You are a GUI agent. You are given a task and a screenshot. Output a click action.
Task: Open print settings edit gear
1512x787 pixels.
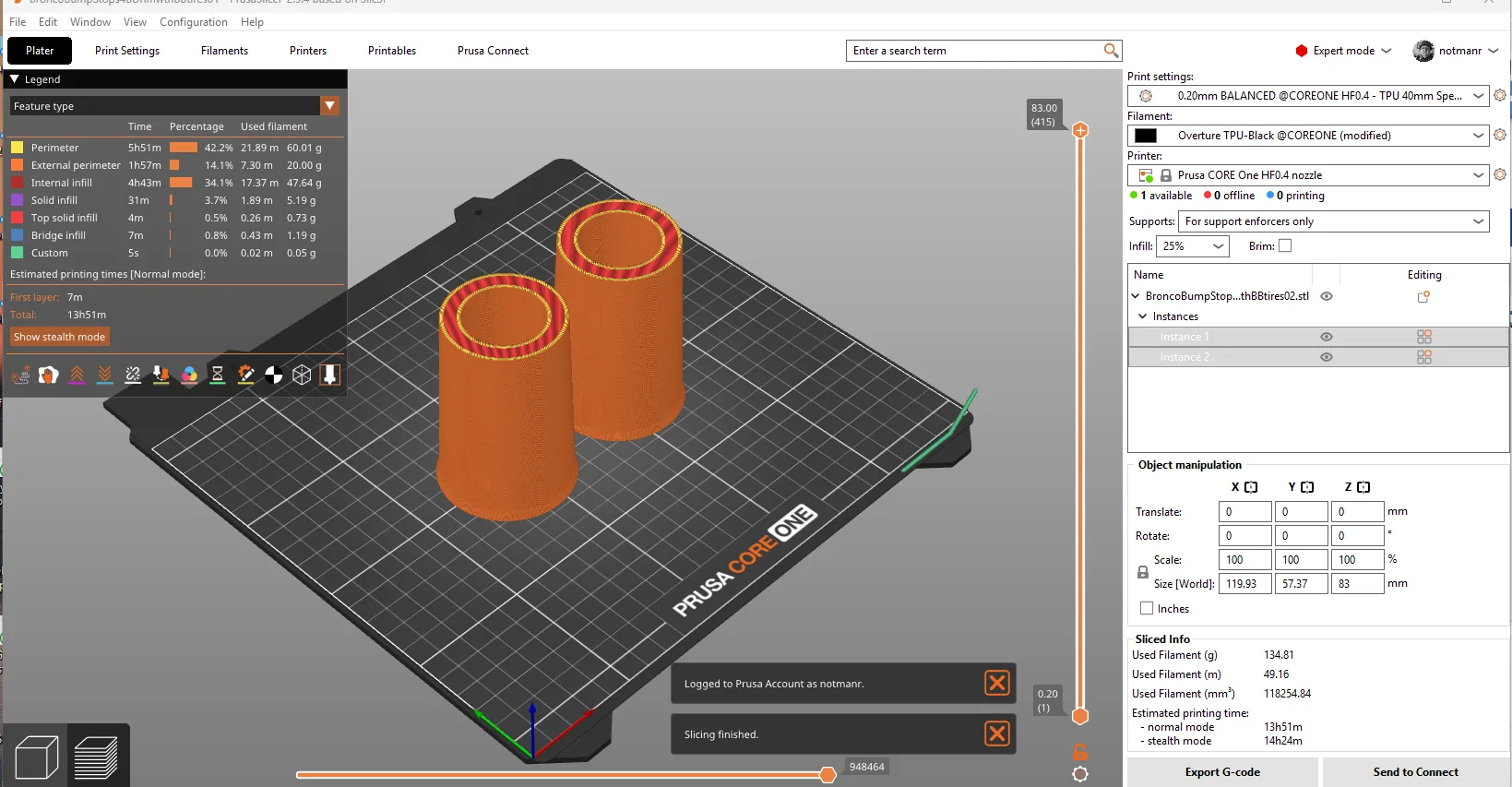[x=1500, y=95]
